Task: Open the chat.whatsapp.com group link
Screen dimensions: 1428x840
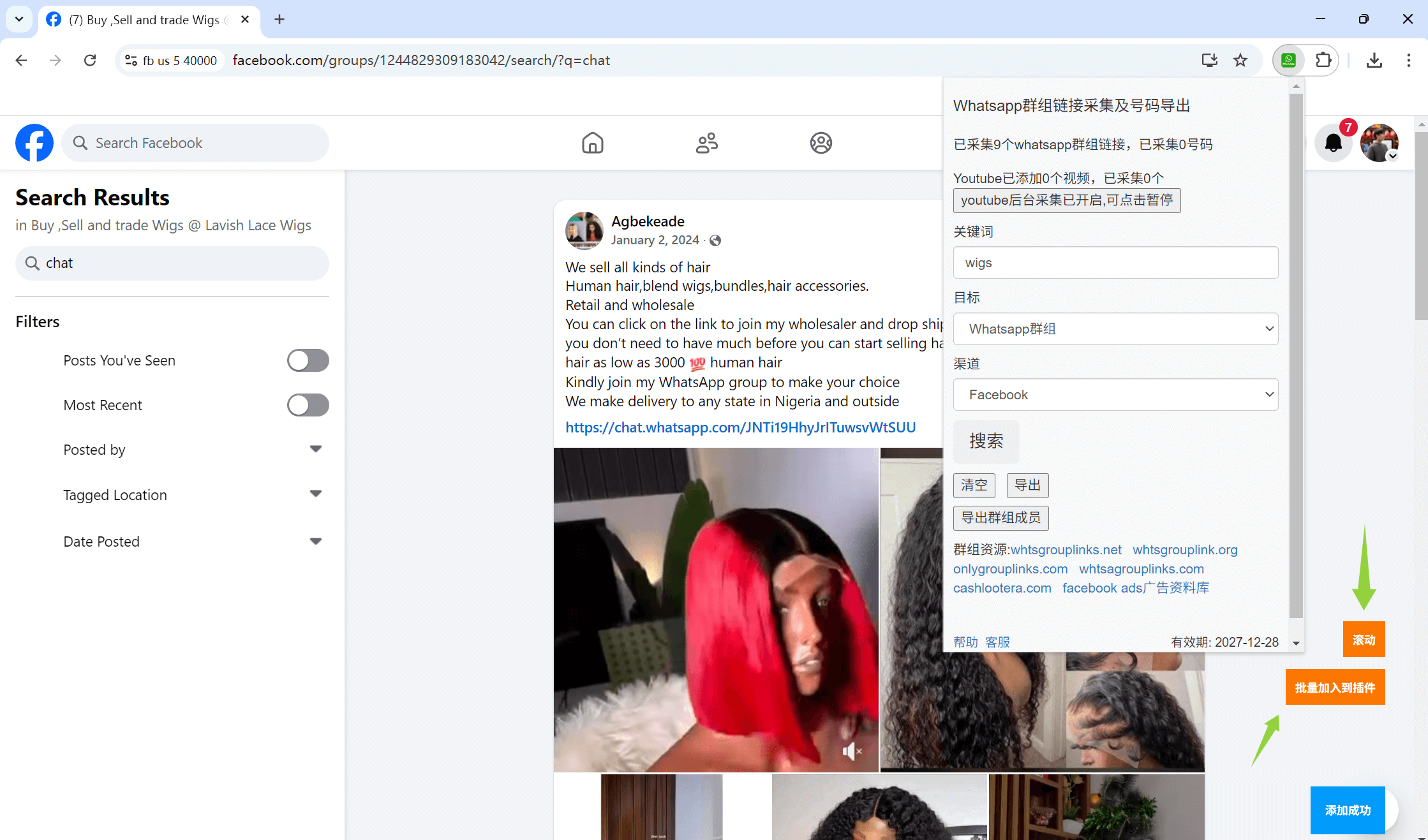Action: click(x=740, y=427)
